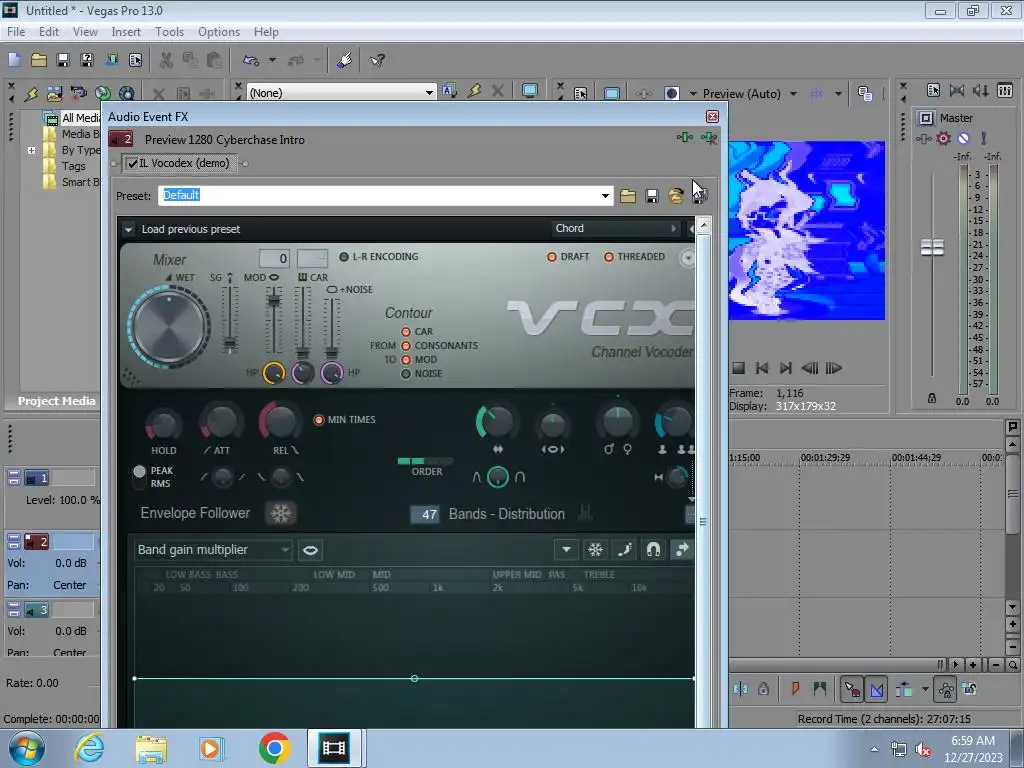Open the Vocodex menu arrow beside Load previous preset

click(x=128, y=229)
